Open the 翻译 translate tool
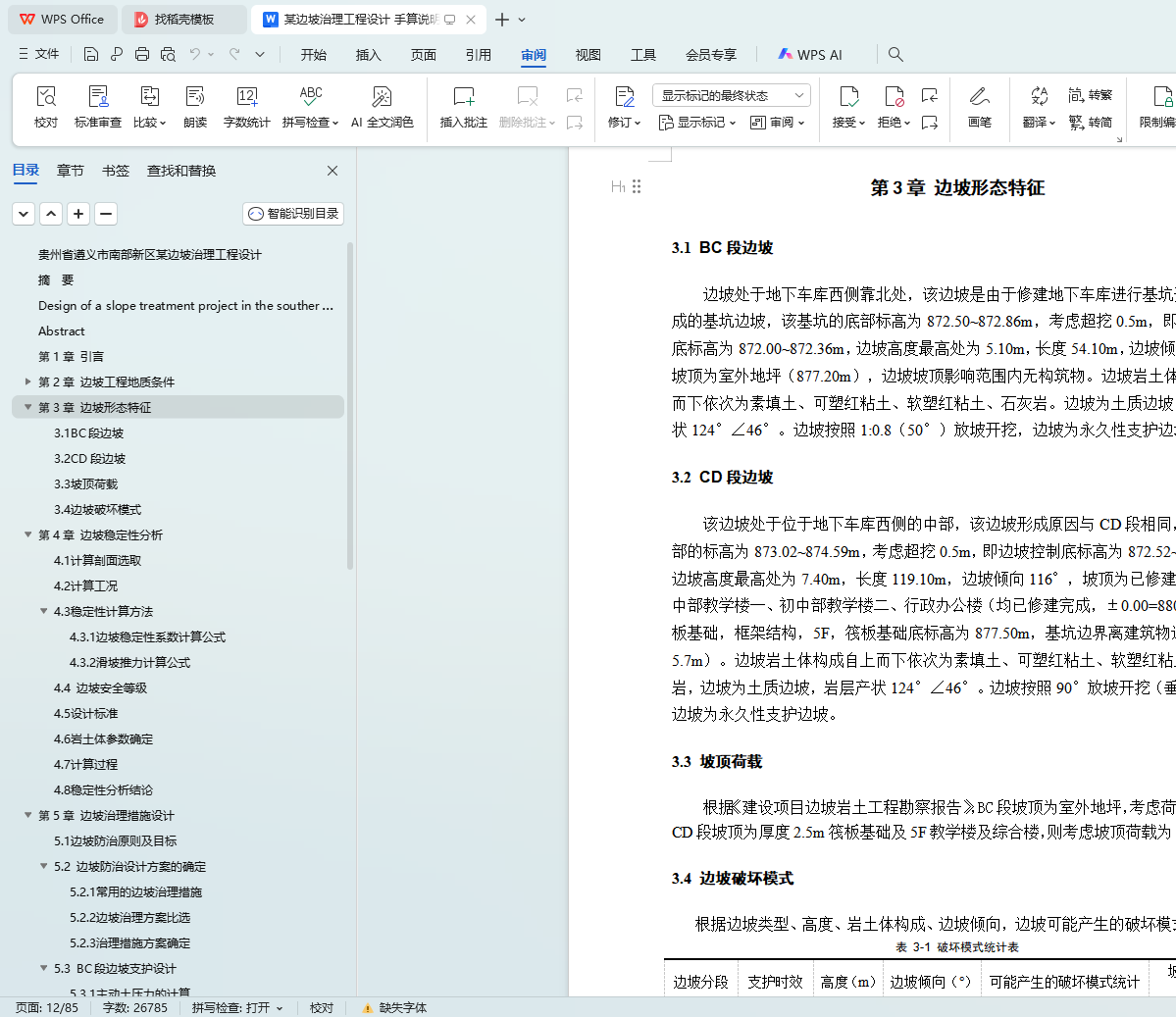Image resolution: width=1176 pixels, height=1017 pixels. (1039, 107)
